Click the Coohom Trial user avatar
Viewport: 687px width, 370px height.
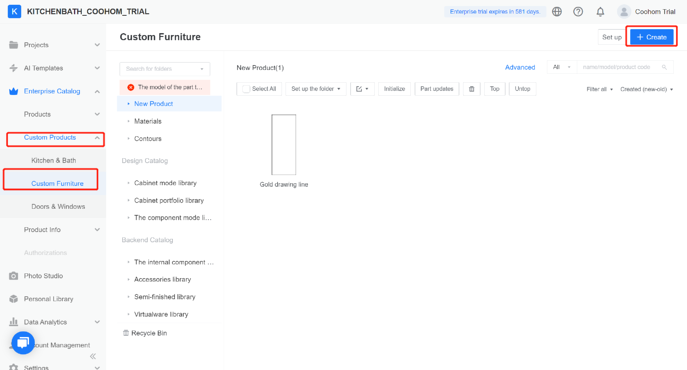[x=624, y=12]
